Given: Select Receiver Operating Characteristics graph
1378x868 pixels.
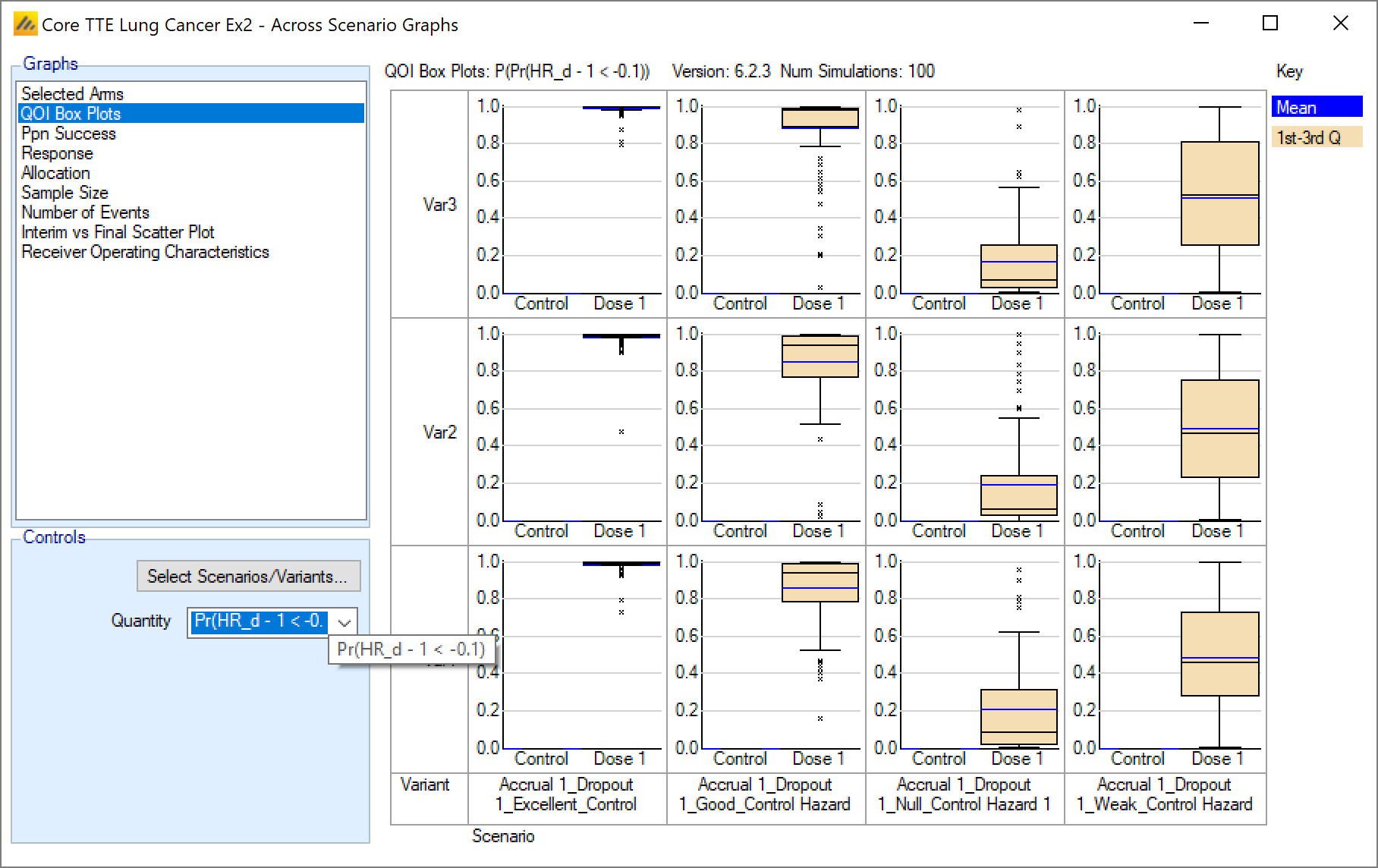Looking at the screenshot, I should [145, 252].
